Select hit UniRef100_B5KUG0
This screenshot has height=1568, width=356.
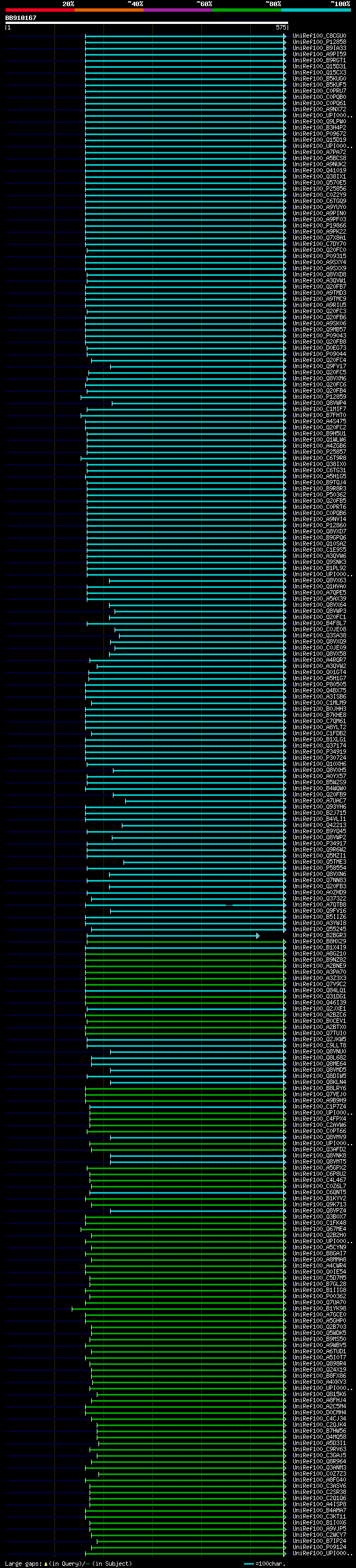(x=319, y=78)
